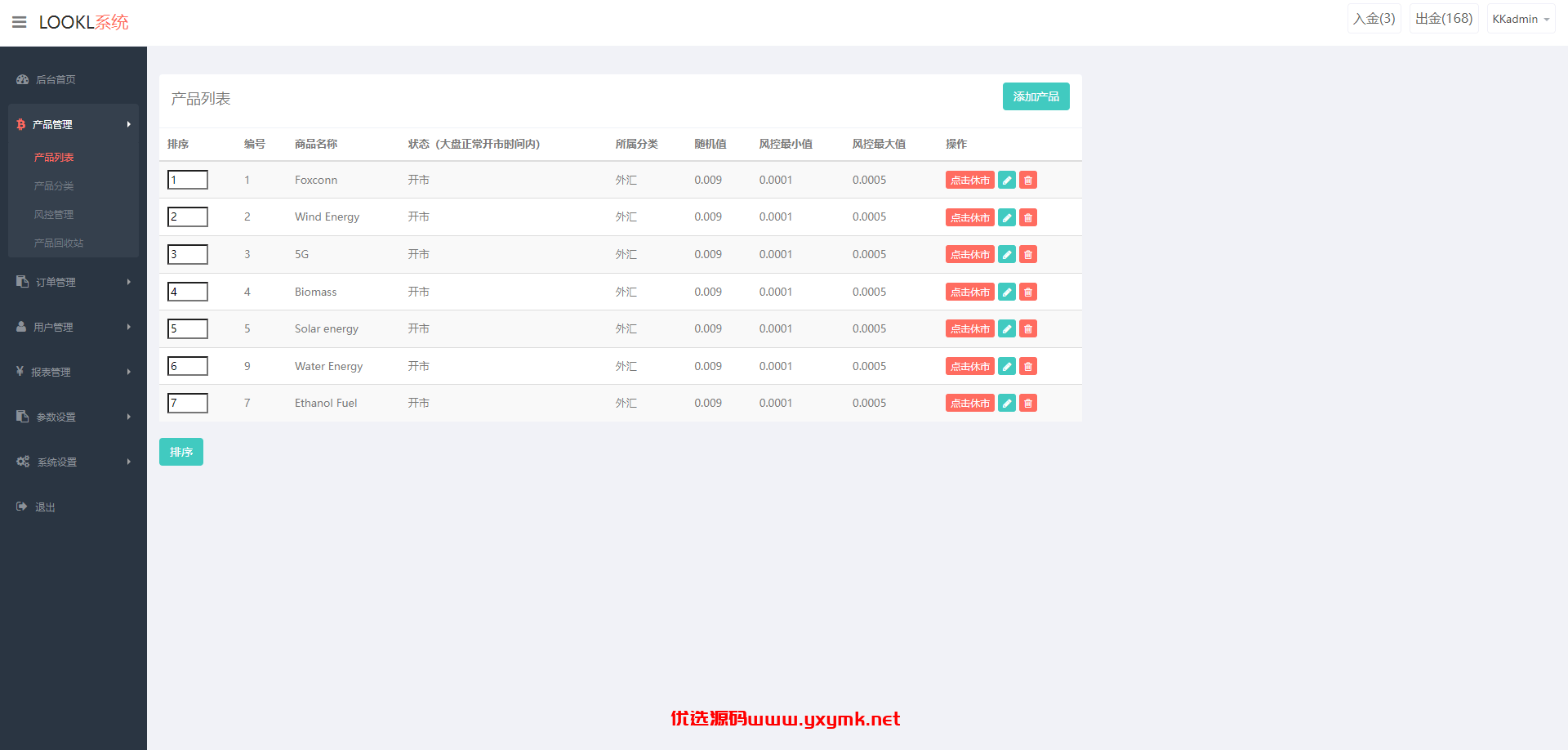Edit the Foxconn product with pencil icon
The height and width of the screenshot is (750, 1568).
(1007, 180)
